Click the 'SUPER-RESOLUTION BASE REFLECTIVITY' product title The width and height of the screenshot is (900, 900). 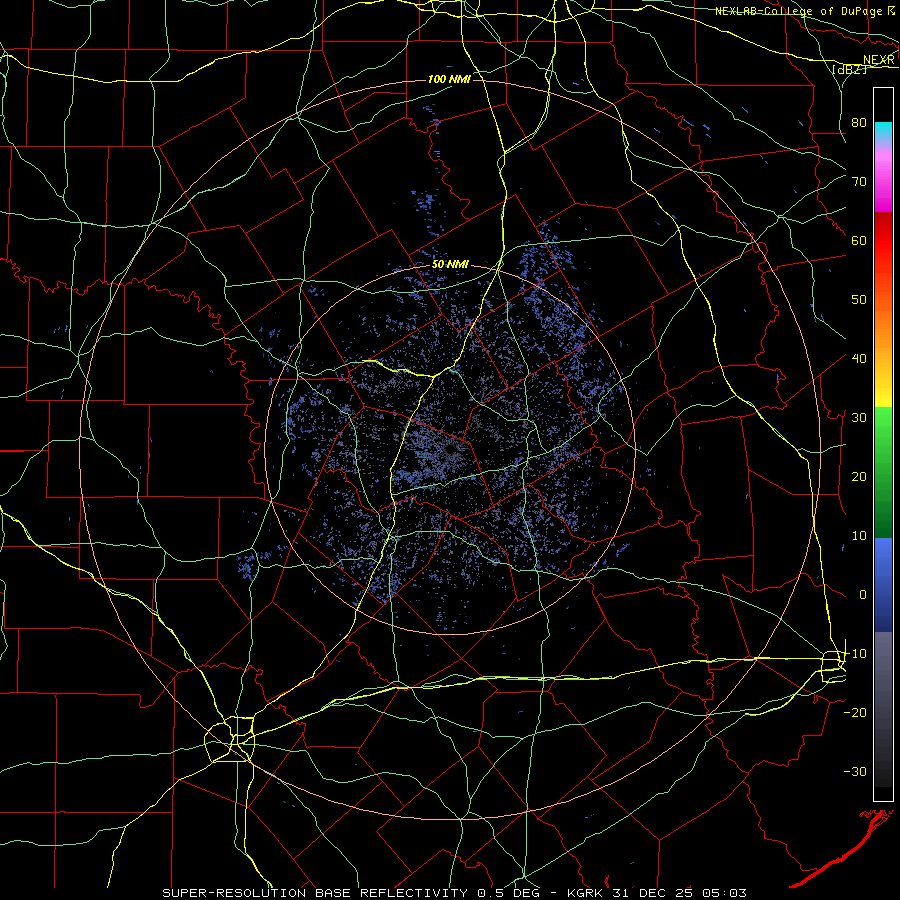coord(315,893)
